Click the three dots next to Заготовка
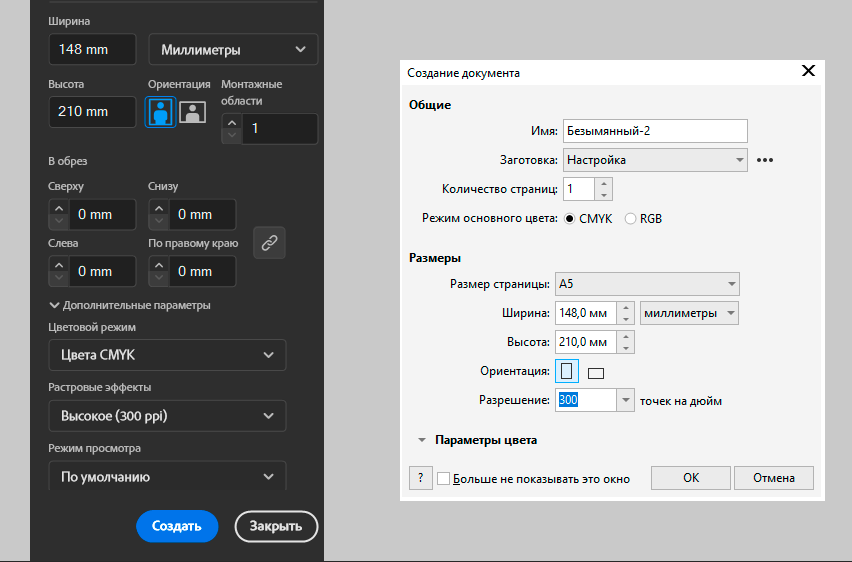This screenshot has height=562, width=852. tap(766, 160)
